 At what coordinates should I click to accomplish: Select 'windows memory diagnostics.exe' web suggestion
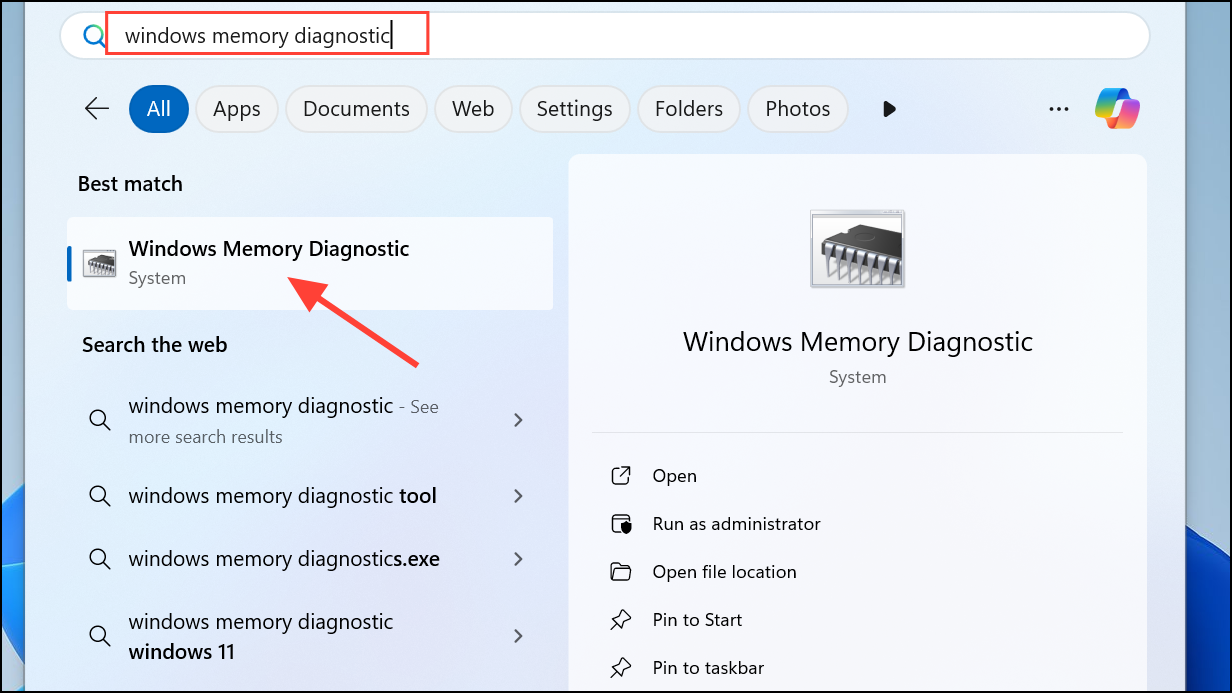click(310, 559)
